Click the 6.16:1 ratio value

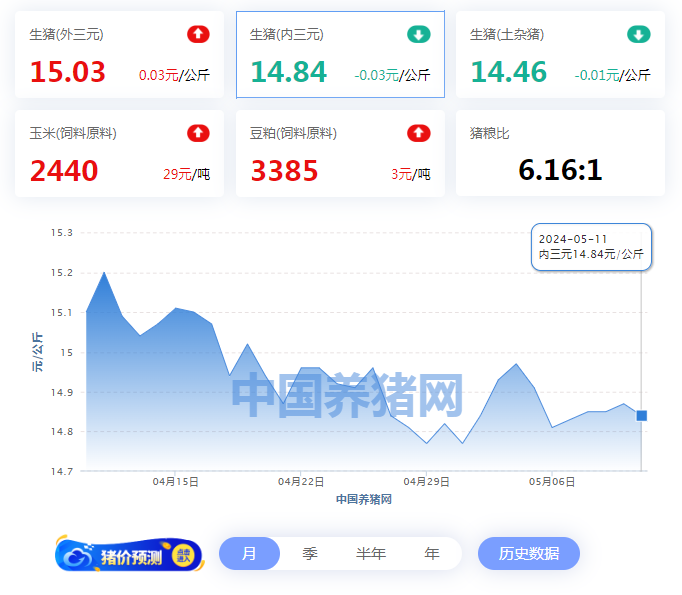[560, 170]
